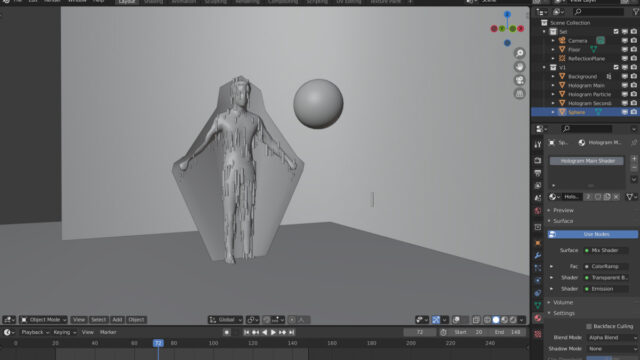Jump to next keyframe

[x=282, y=332]
